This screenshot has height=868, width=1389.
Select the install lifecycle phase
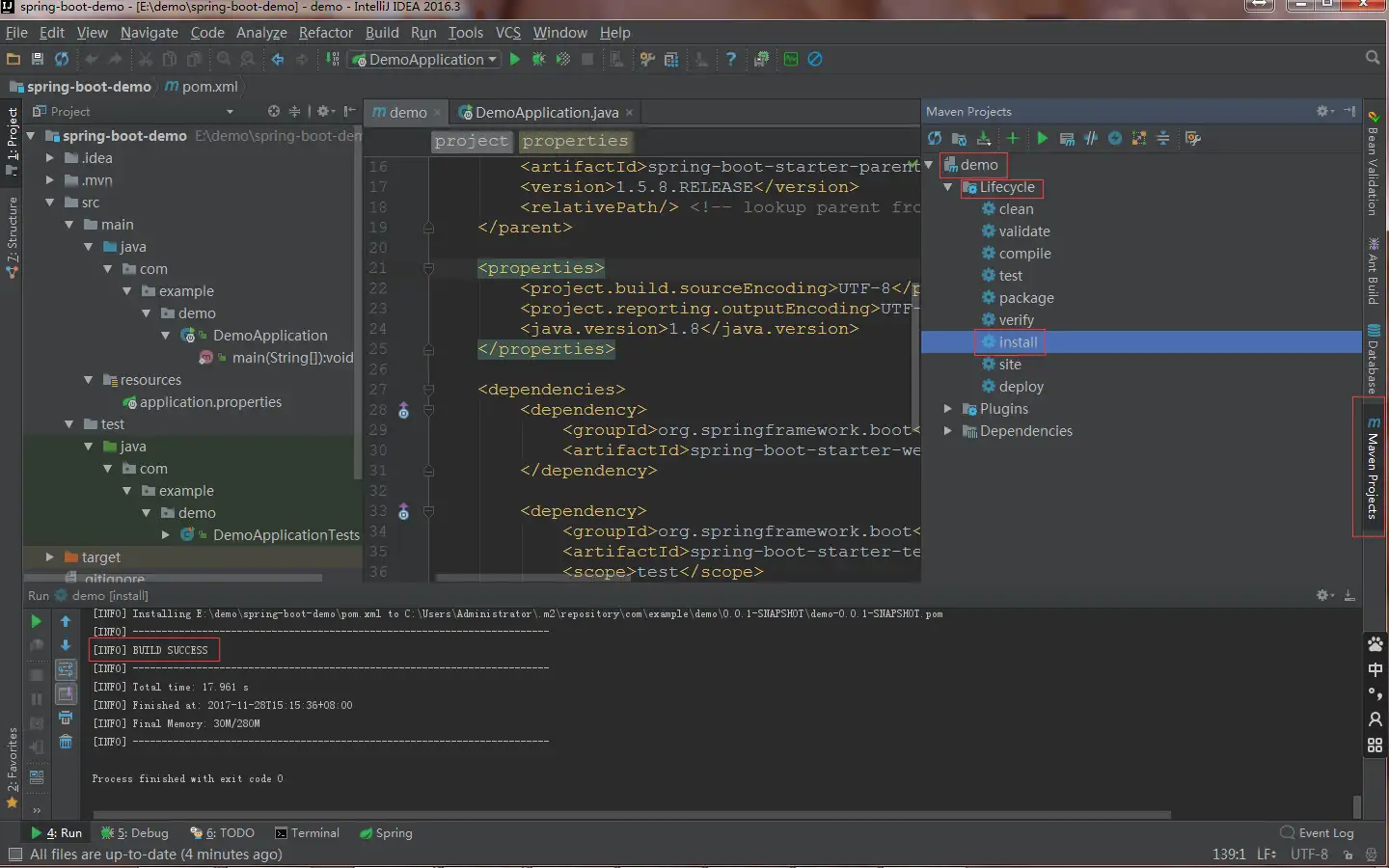(1018, 342)
